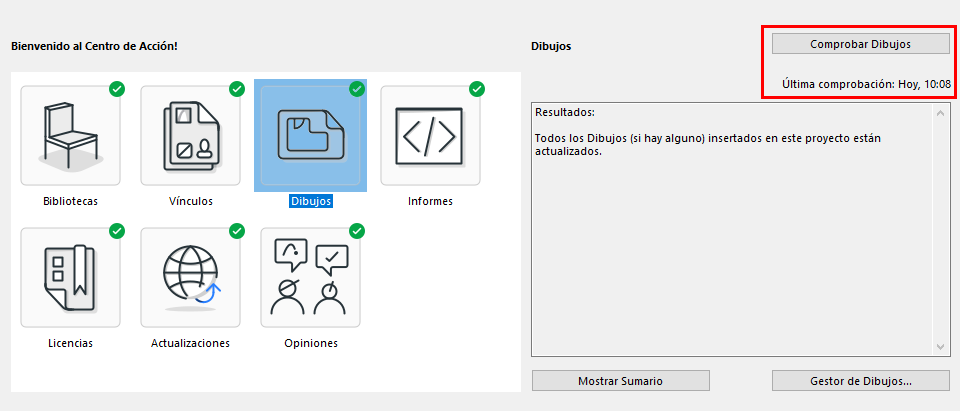Open the Actualizaciones globe icon

[x=190, y=277]
